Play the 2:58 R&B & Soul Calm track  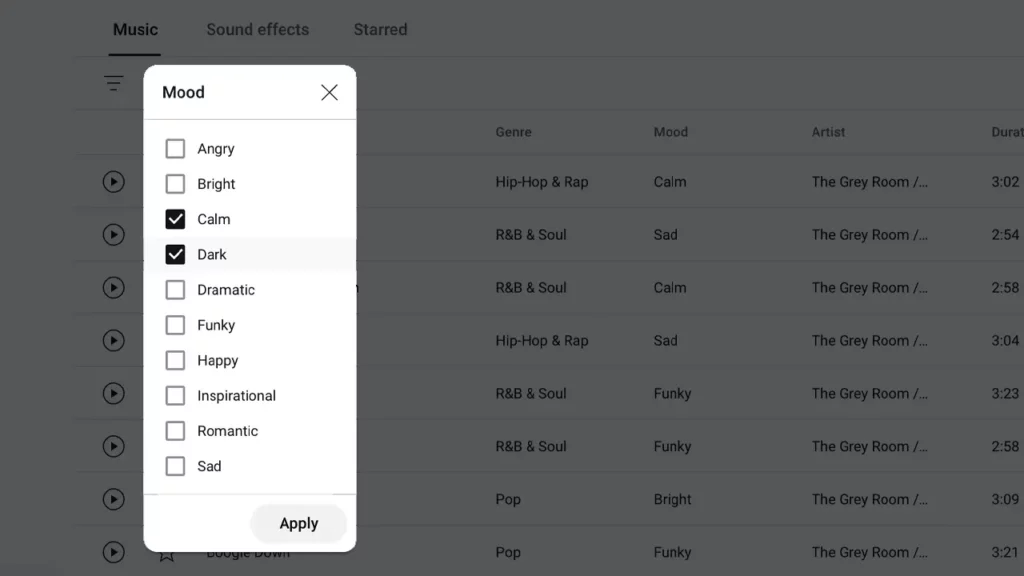click(114, 287)
